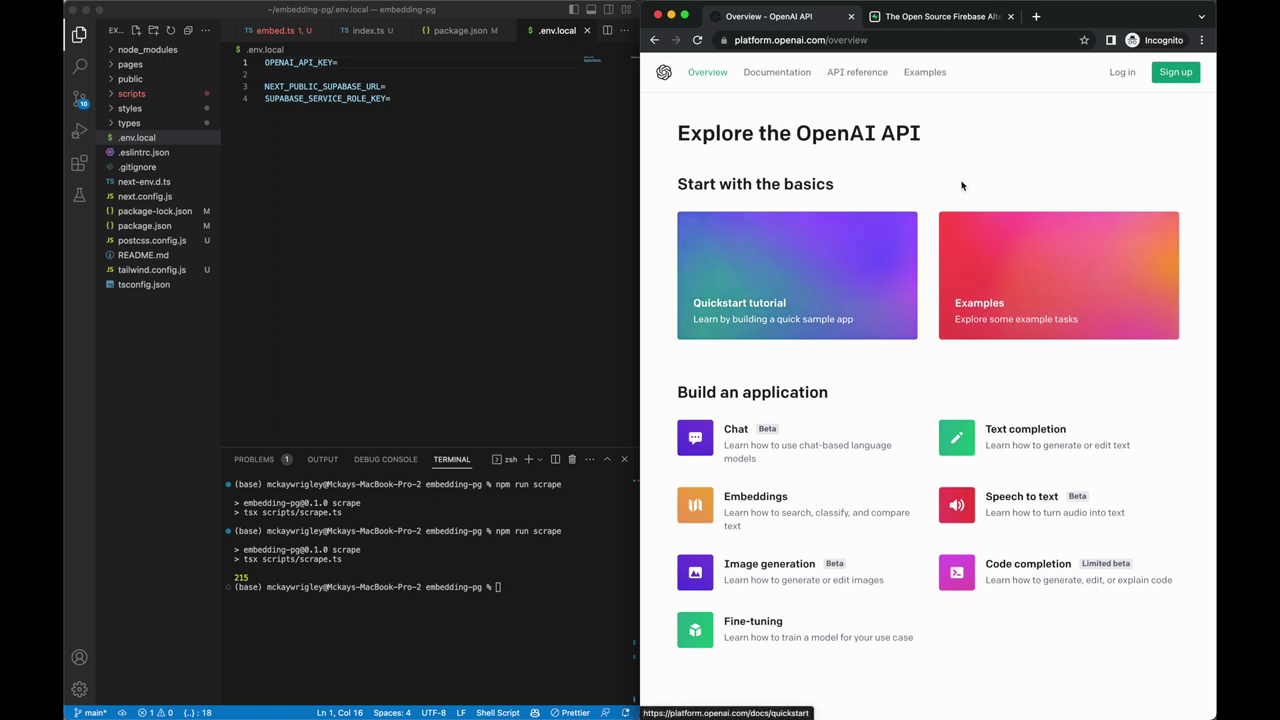Screen dimensions: 1280x720
Task: Open the Customize Layout control in title bar
Action: pyautogui.click(x=625, y=9)
